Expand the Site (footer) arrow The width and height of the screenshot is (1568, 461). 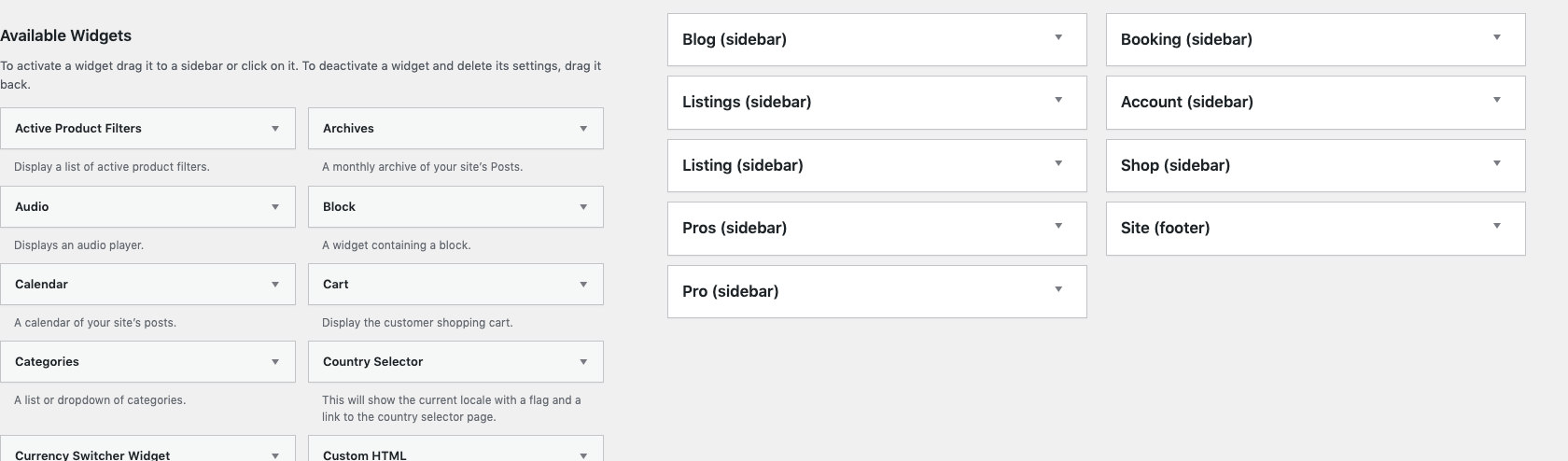click(1497, 227)
